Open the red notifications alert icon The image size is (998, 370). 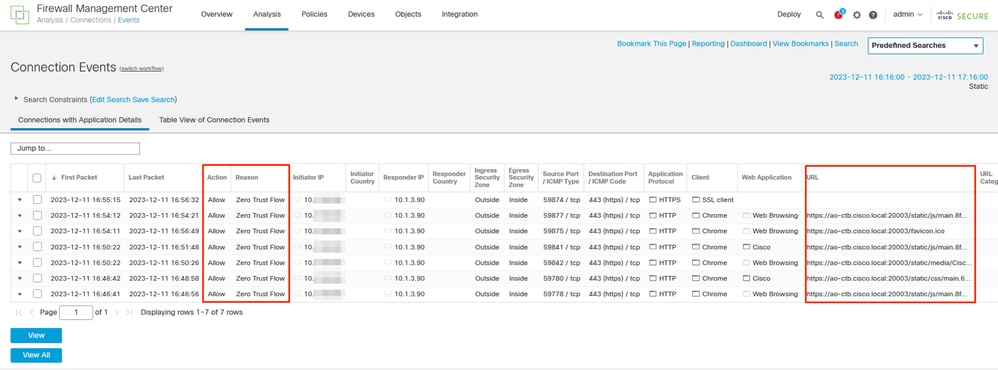click(x=838, y=14)
